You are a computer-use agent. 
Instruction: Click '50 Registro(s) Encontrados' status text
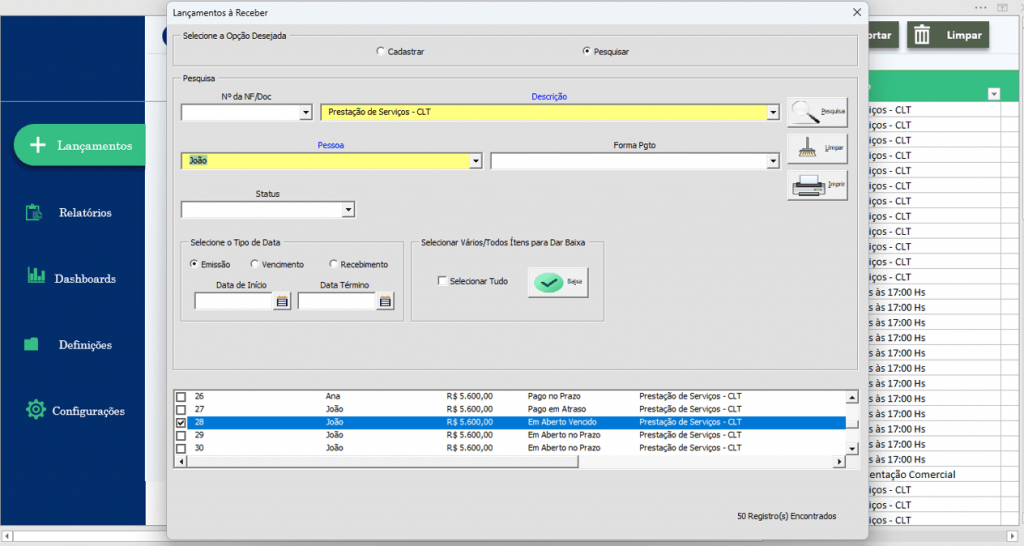click(x=786, y=516)
